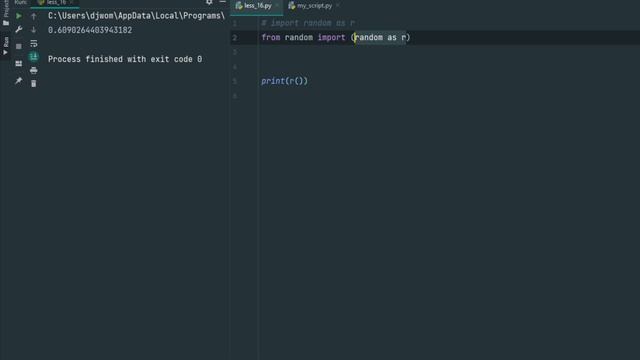Click the print(r()) code line
Viewport: 640px width, 360px height.
pyautogui.click(x=284, y=81)
